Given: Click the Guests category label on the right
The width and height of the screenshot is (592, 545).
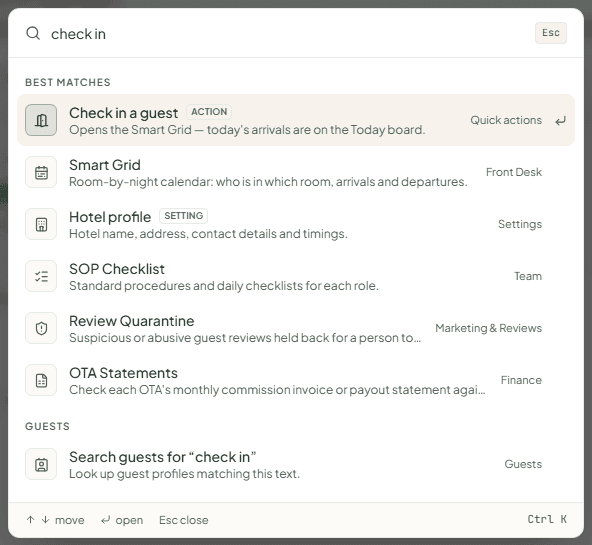Looking at the screenshot, I should click(x=523, y=464).
